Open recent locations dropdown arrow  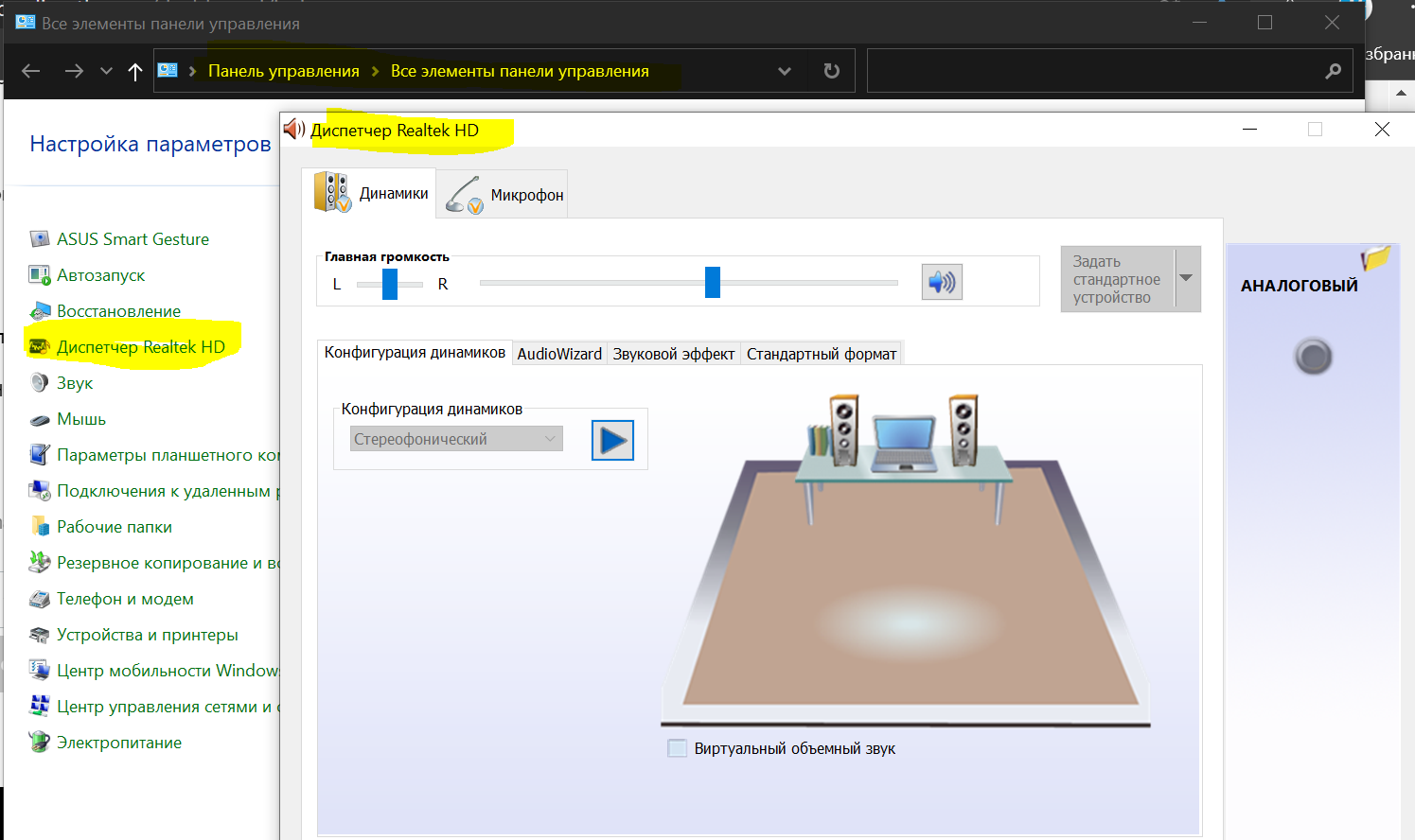click(106, 71)
